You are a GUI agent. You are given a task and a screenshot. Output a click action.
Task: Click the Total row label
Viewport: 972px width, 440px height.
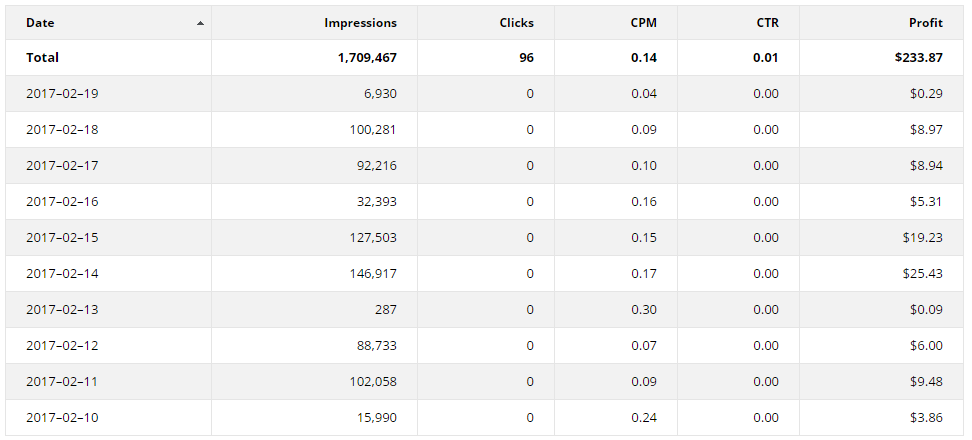pyautogui.click(x=42, y=58)
